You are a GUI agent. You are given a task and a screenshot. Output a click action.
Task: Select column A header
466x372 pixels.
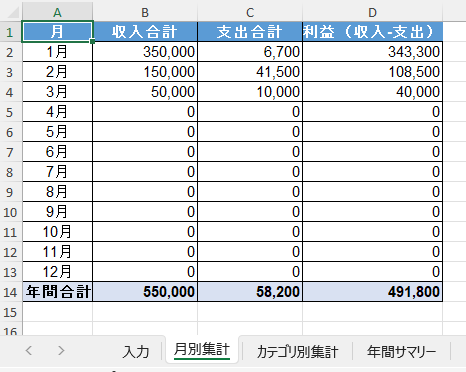click(x=57, y=12)
